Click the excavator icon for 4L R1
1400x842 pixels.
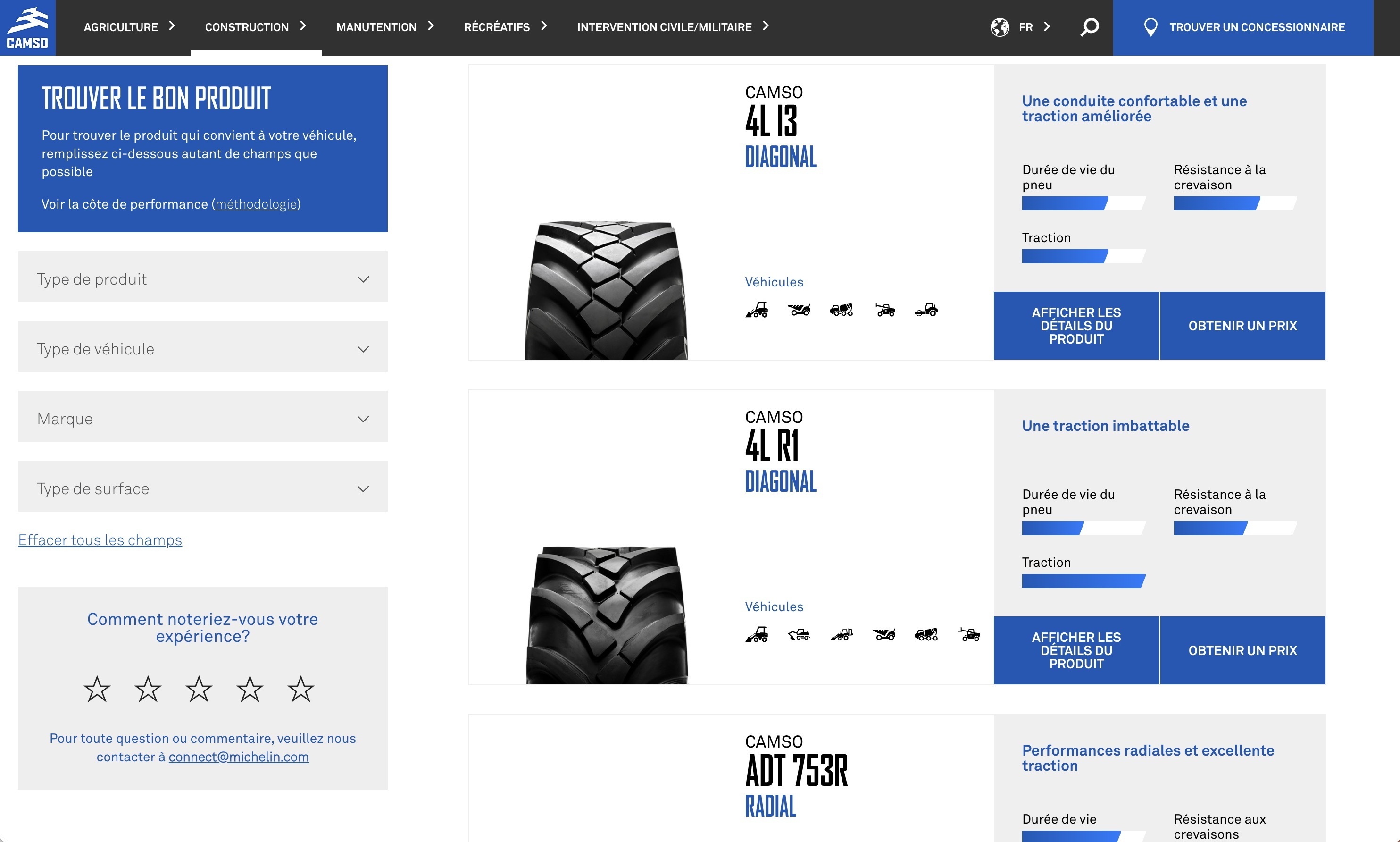click(x=799, y=634)
